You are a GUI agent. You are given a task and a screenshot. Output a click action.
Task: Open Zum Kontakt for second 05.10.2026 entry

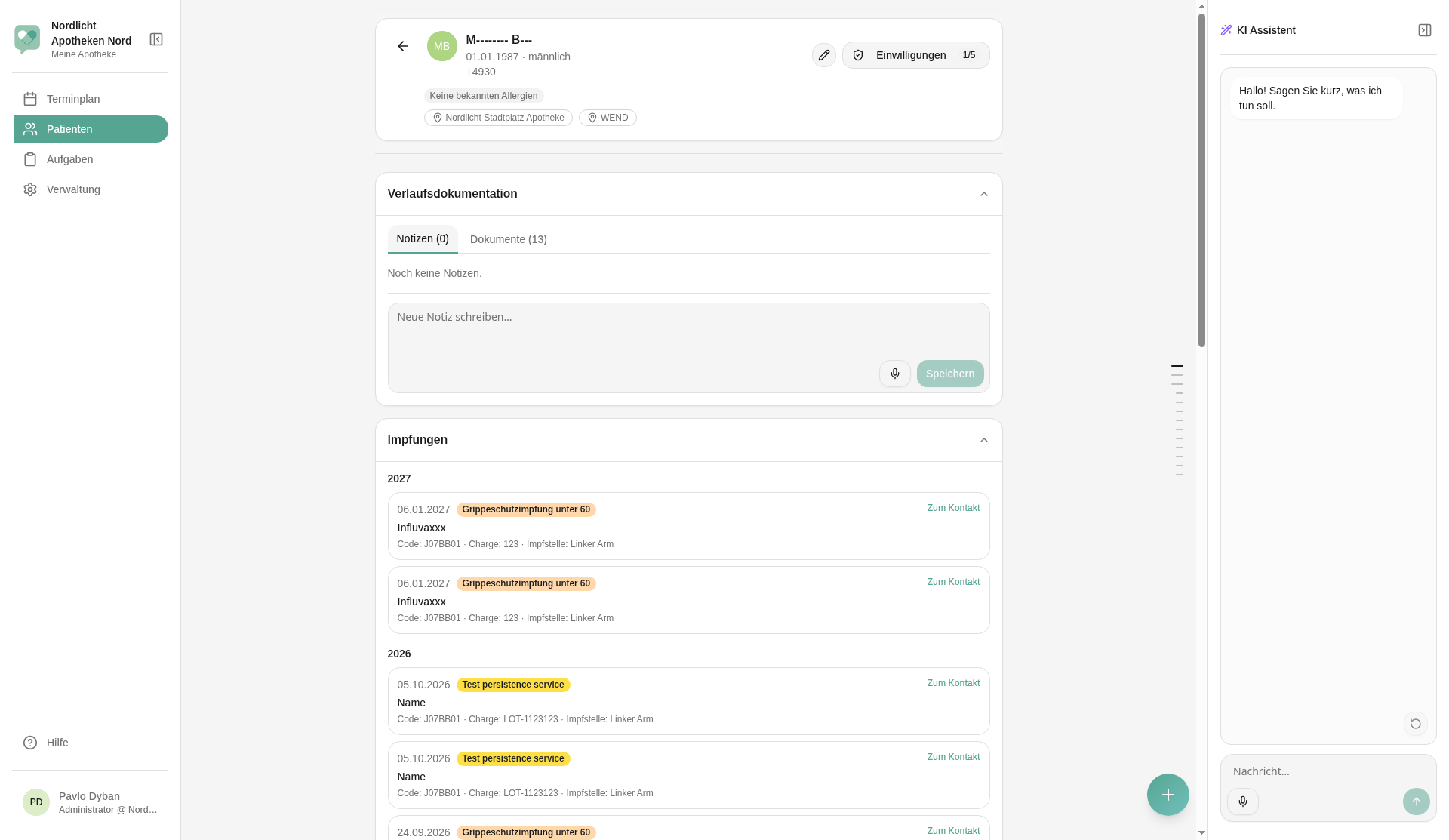pos(953,757)
